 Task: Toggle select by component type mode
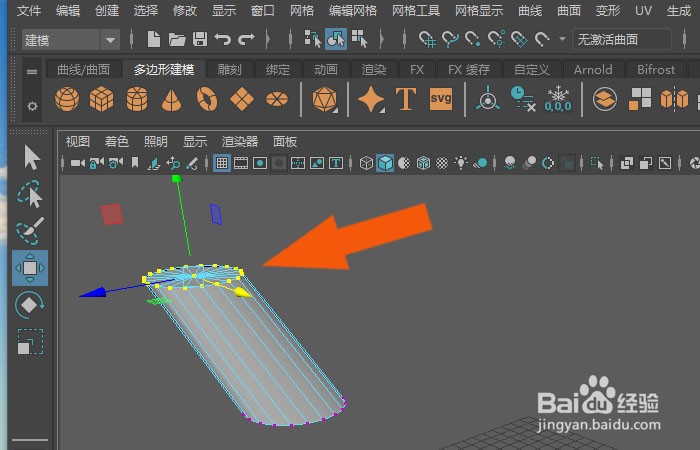359,39
